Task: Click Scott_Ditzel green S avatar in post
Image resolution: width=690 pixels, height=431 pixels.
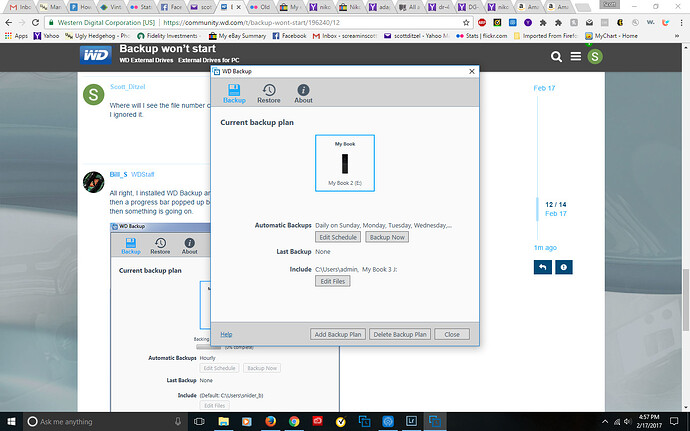Action: [94, 94]
